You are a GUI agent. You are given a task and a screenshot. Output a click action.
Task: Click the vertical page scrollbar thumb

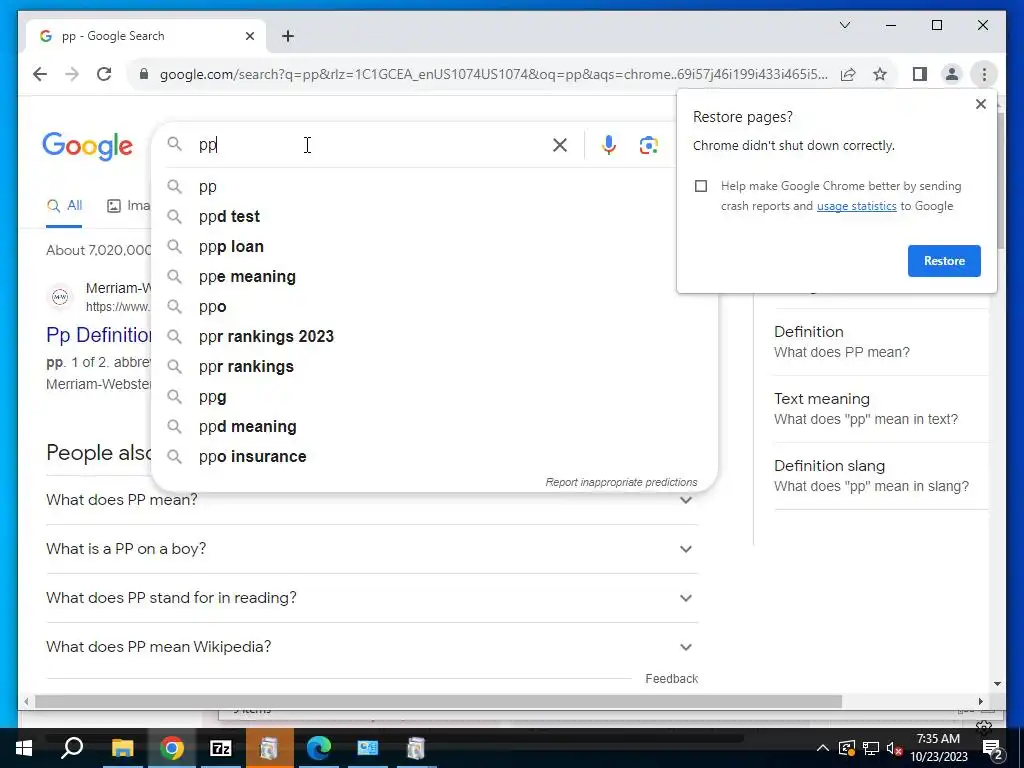[1000, 180]
